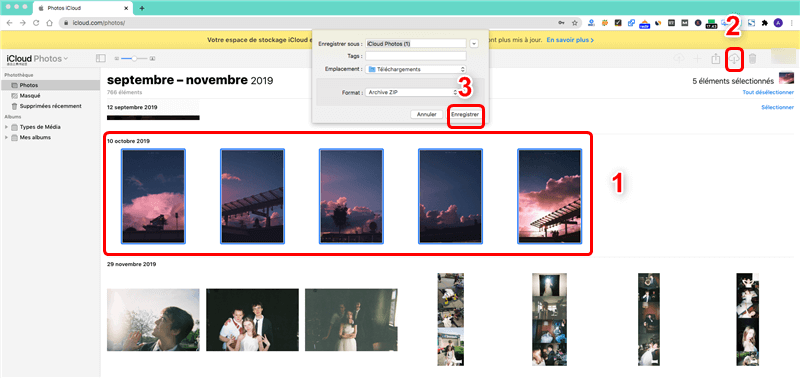
Task: Click selected-items preview thumbnail beside selection count
Action: tap(786, 79)
